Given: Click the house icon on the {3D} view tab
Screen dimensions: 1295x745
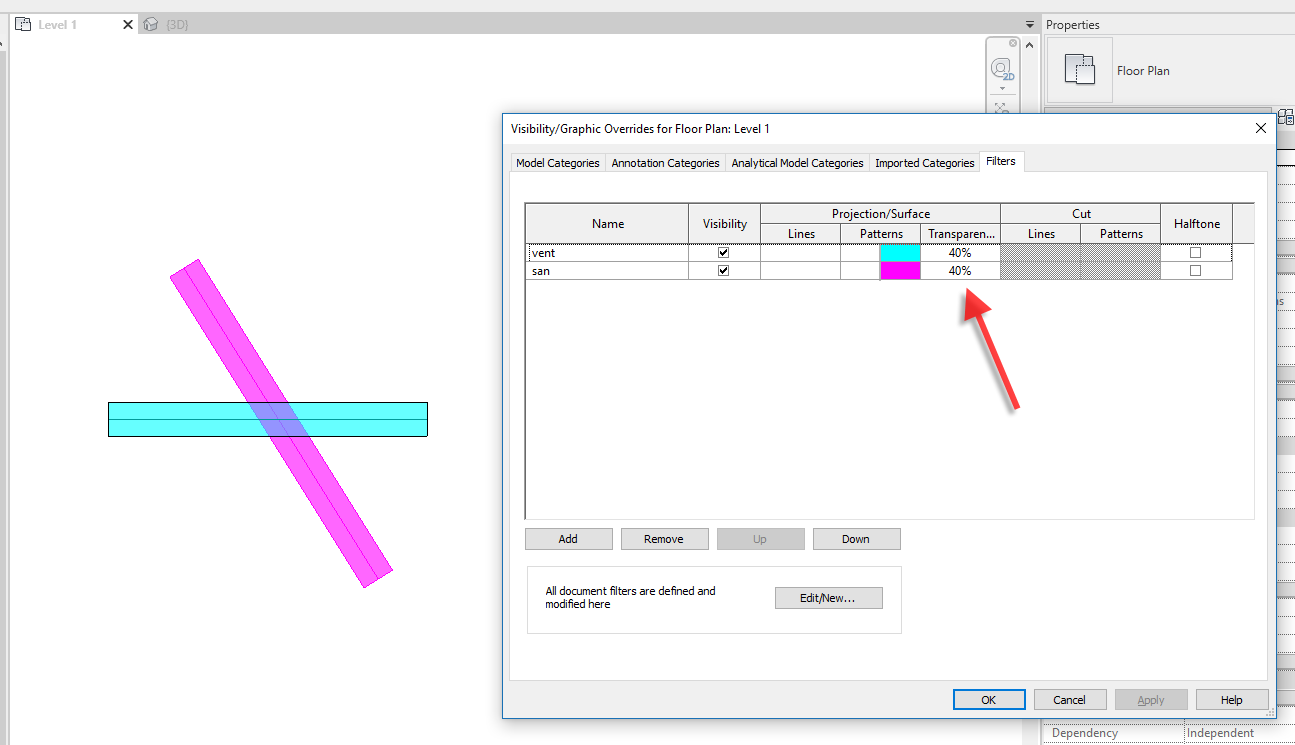Looking at the screenshot, I should click(x=150, y=24).
